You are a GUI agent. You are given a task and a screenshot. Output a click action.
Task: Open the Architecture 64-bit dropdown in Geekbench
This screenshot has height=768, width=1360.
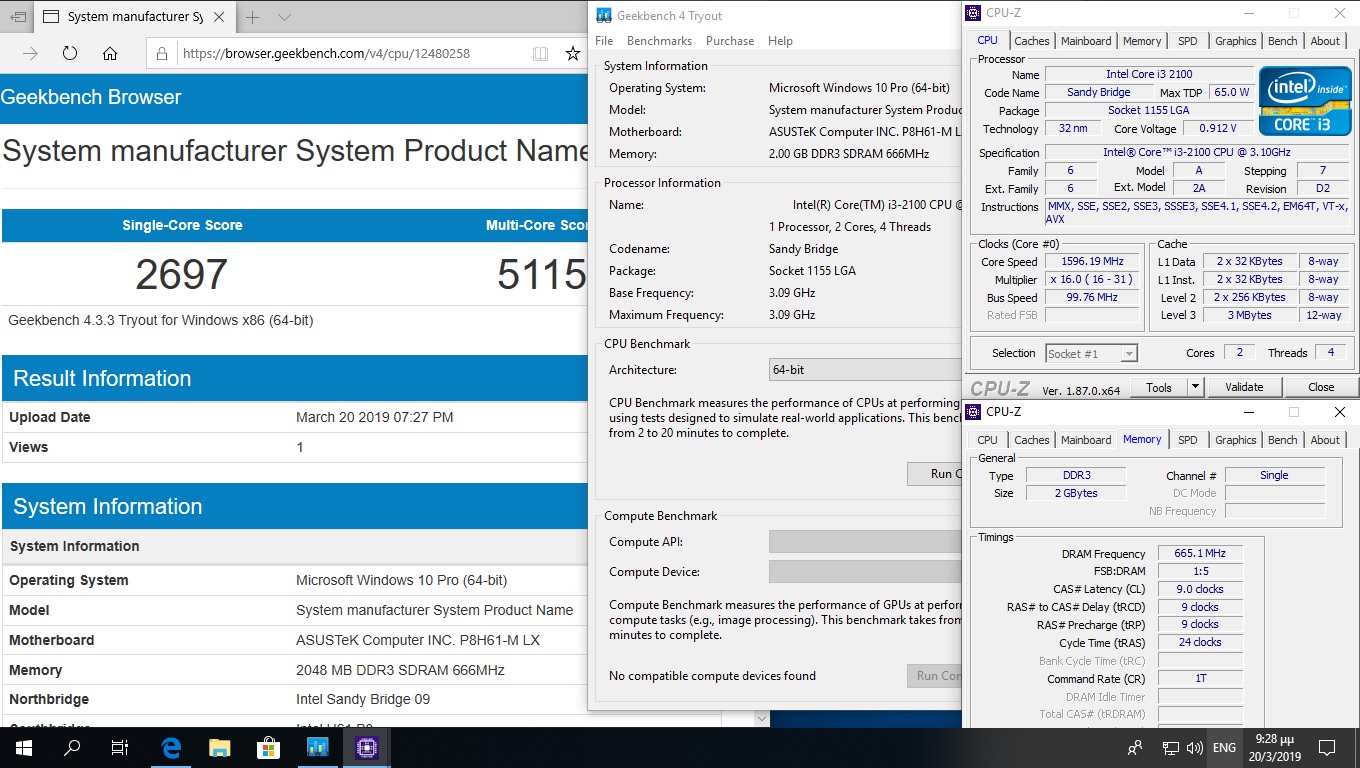click(x=865, y=370)
